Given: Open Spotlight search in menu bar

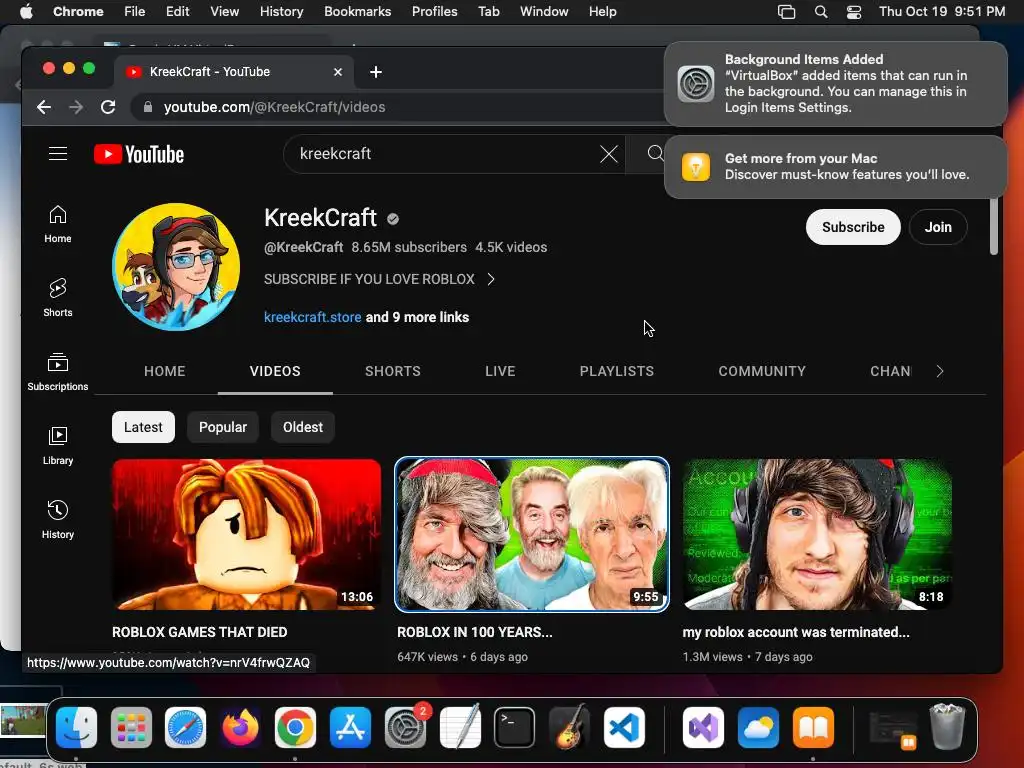Looking at the screenshot, I should pyautogui.click(x=821, y=12).
